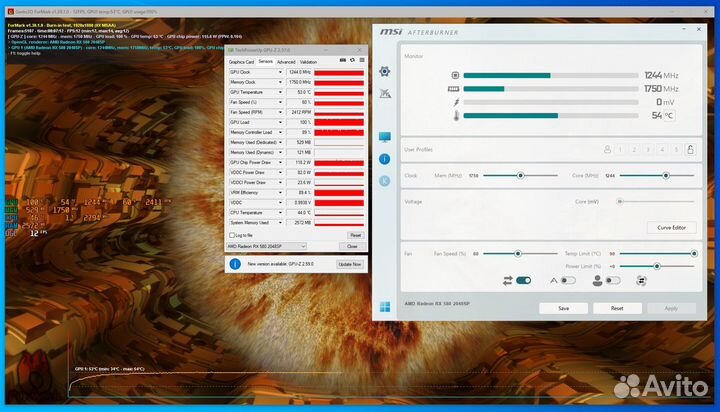Screen dimensions: 720x412
Task: Toggle the user-defined fan control switch
Action: [613, 281]
